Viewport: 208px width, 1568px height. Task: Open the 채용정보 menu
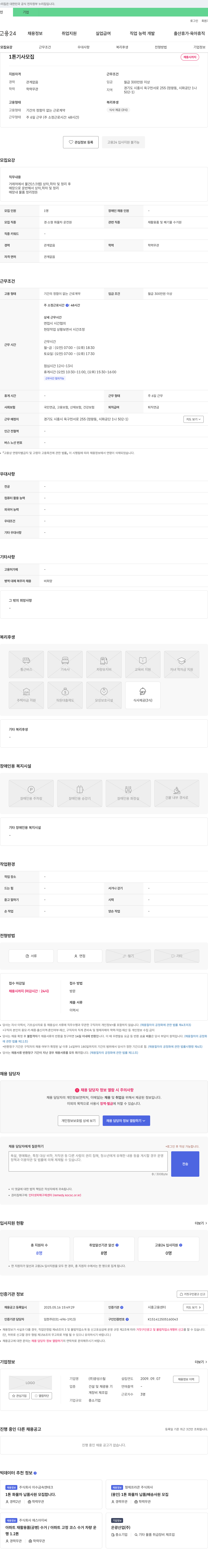[x=35, y=33]
